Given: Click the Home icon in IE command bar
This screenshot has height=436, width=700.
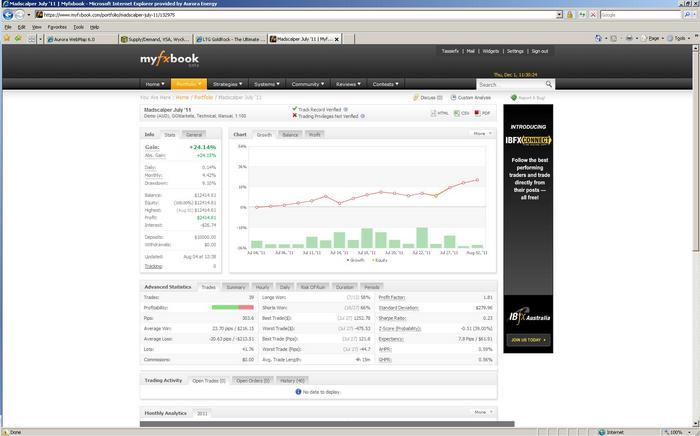Looking at the screenshot, I should 599,38.
